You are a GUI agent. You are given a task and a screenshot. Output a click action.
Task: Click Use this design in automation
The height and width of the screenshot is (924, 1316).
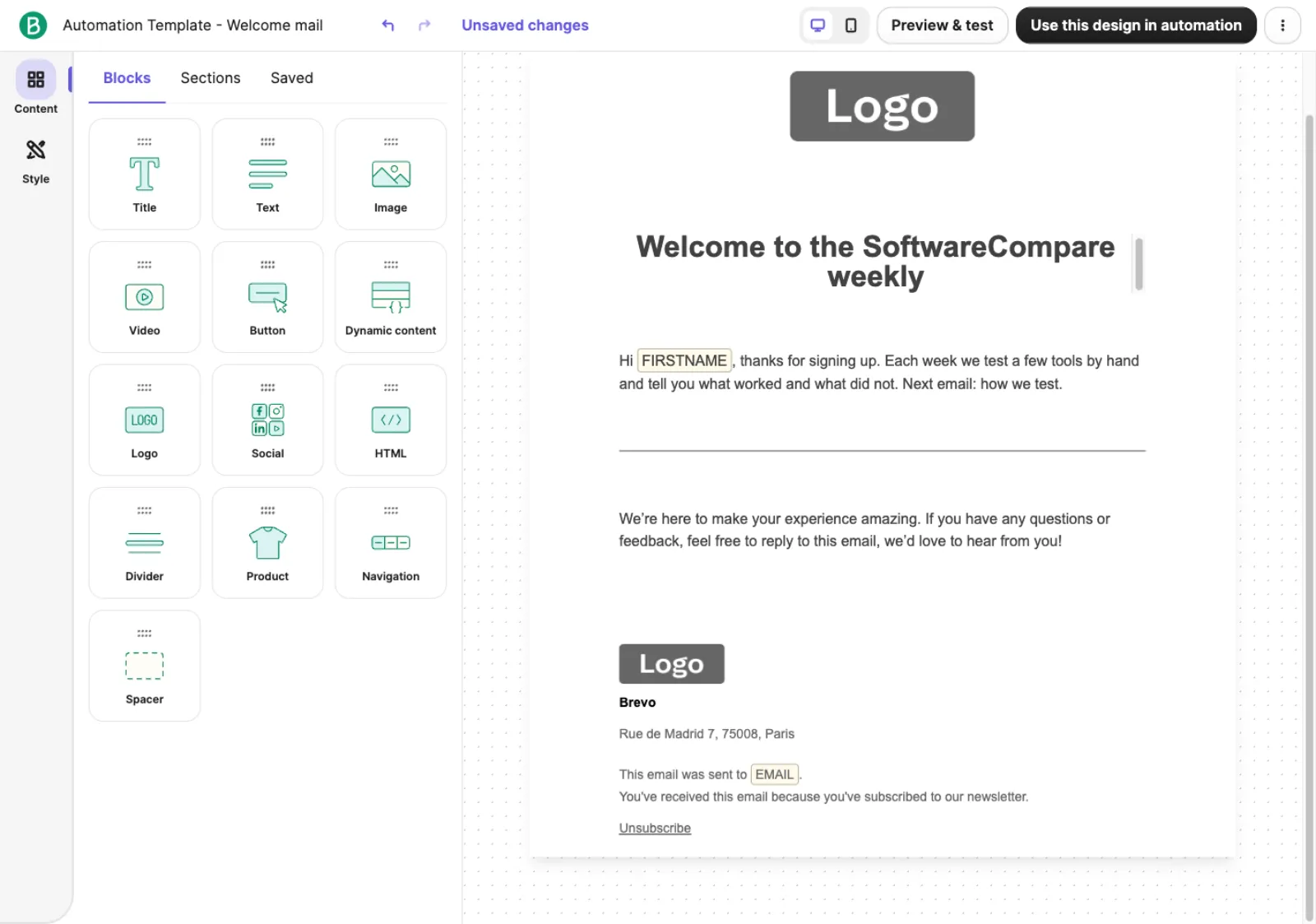pyautogui.click(x=1136, y=26)
